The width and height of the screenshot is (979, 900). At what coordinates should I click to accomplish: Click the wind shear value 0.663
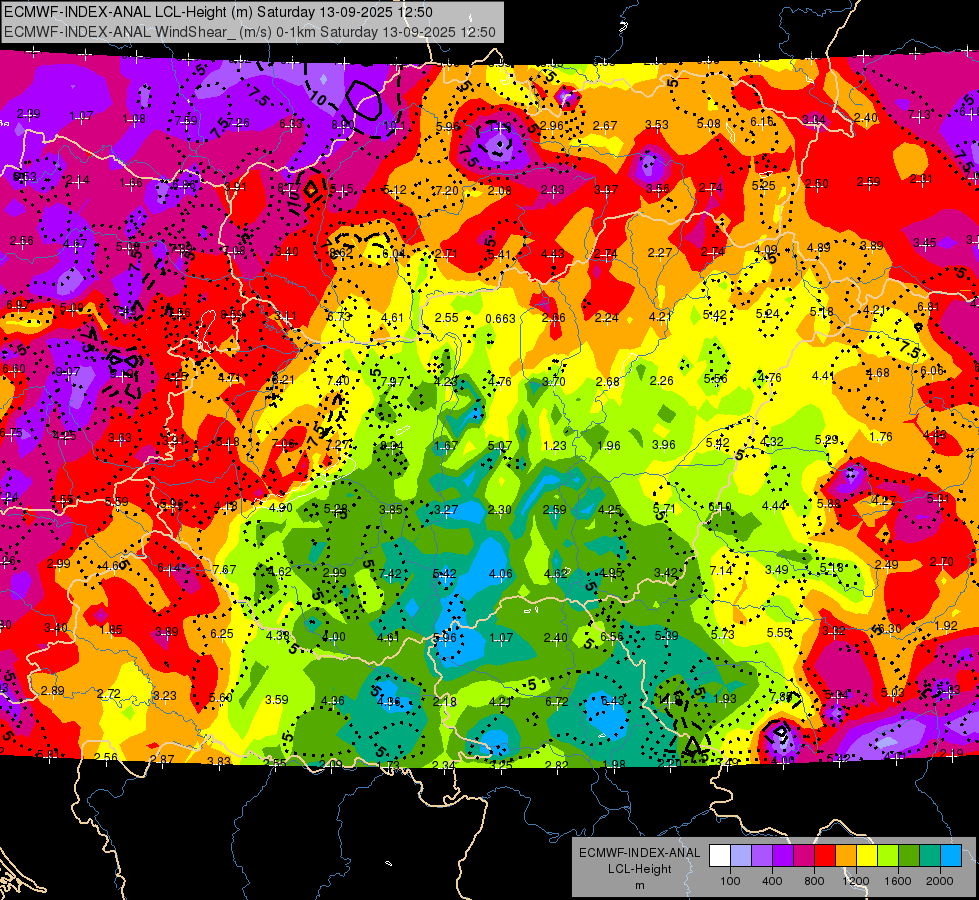tap(500, 319)
